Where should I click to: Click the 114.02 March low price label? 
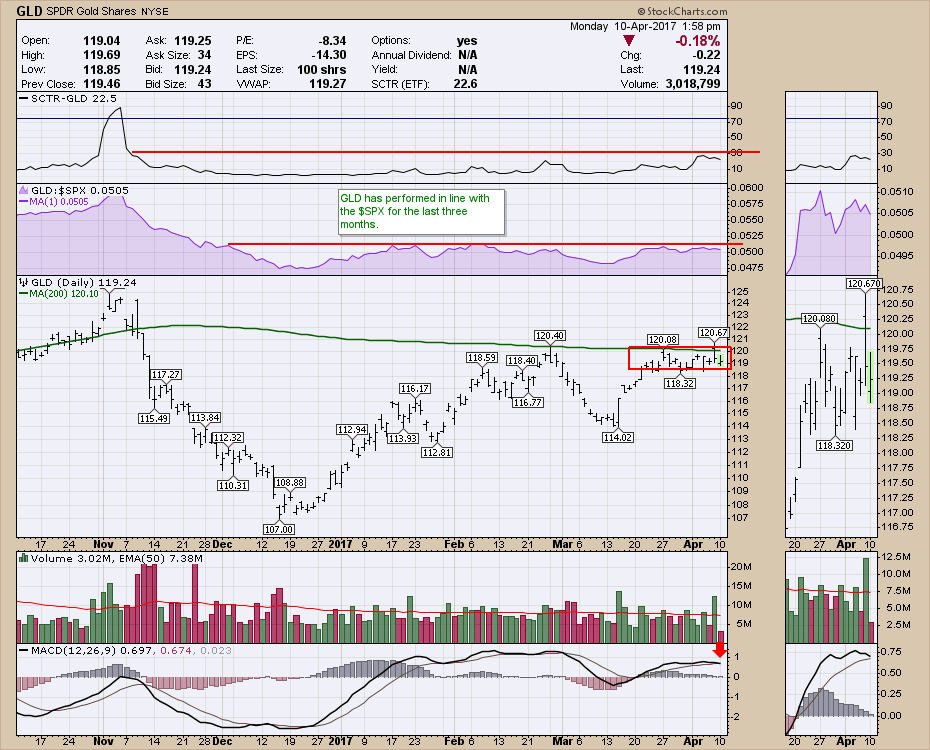point(617,438)
